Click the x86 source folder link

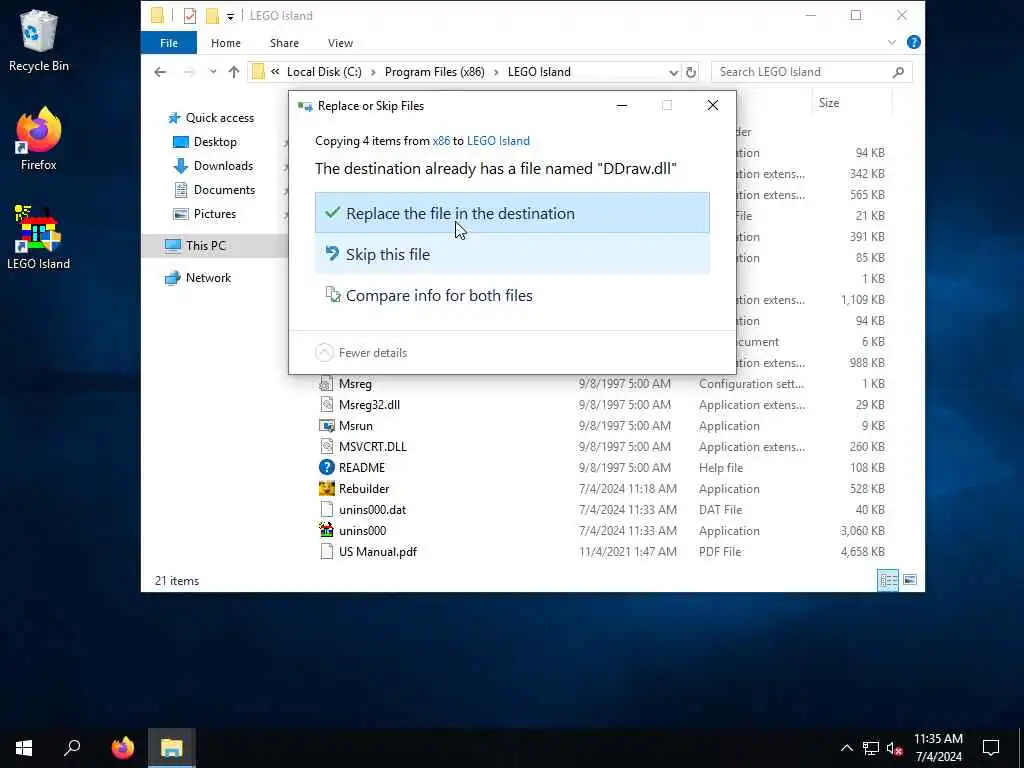(x=441, y=141)
